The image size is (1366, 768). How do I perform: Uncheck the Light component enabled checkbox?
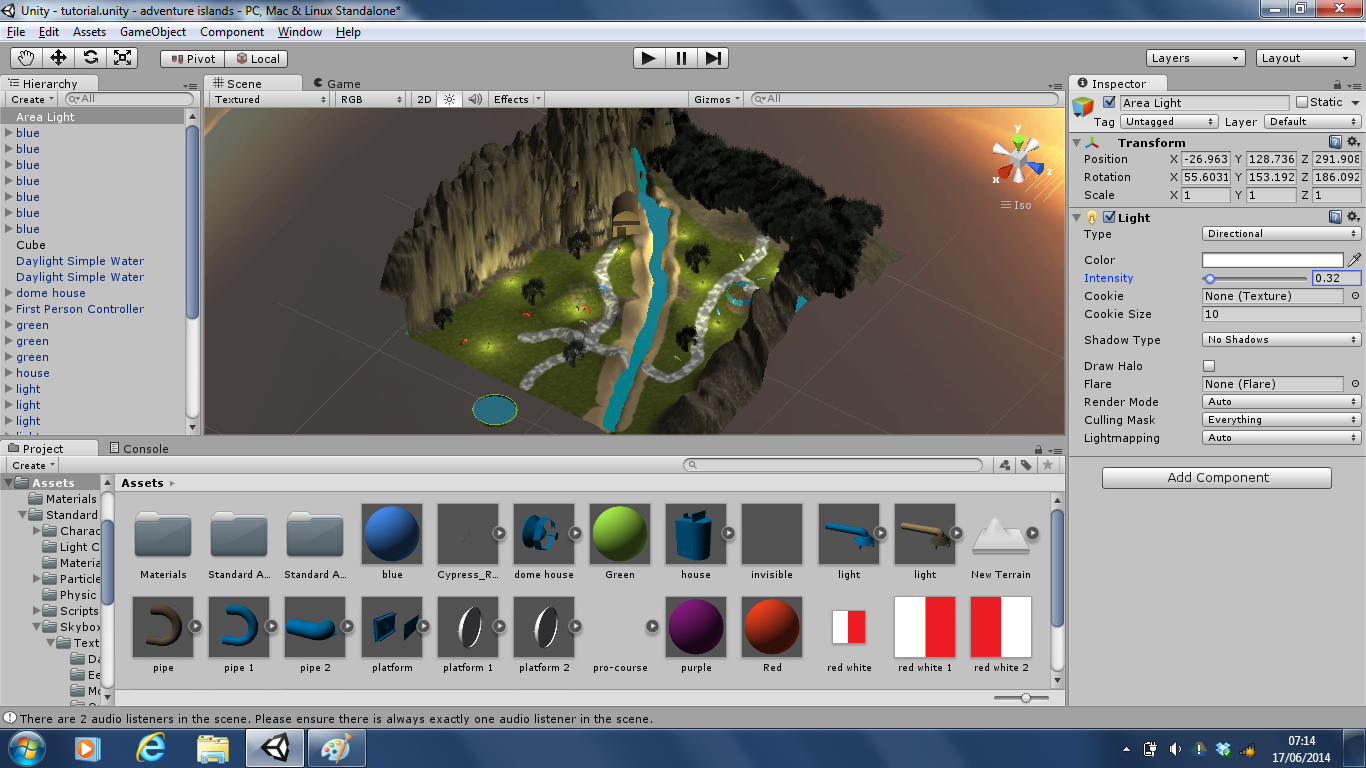[x=1109, y=217]
